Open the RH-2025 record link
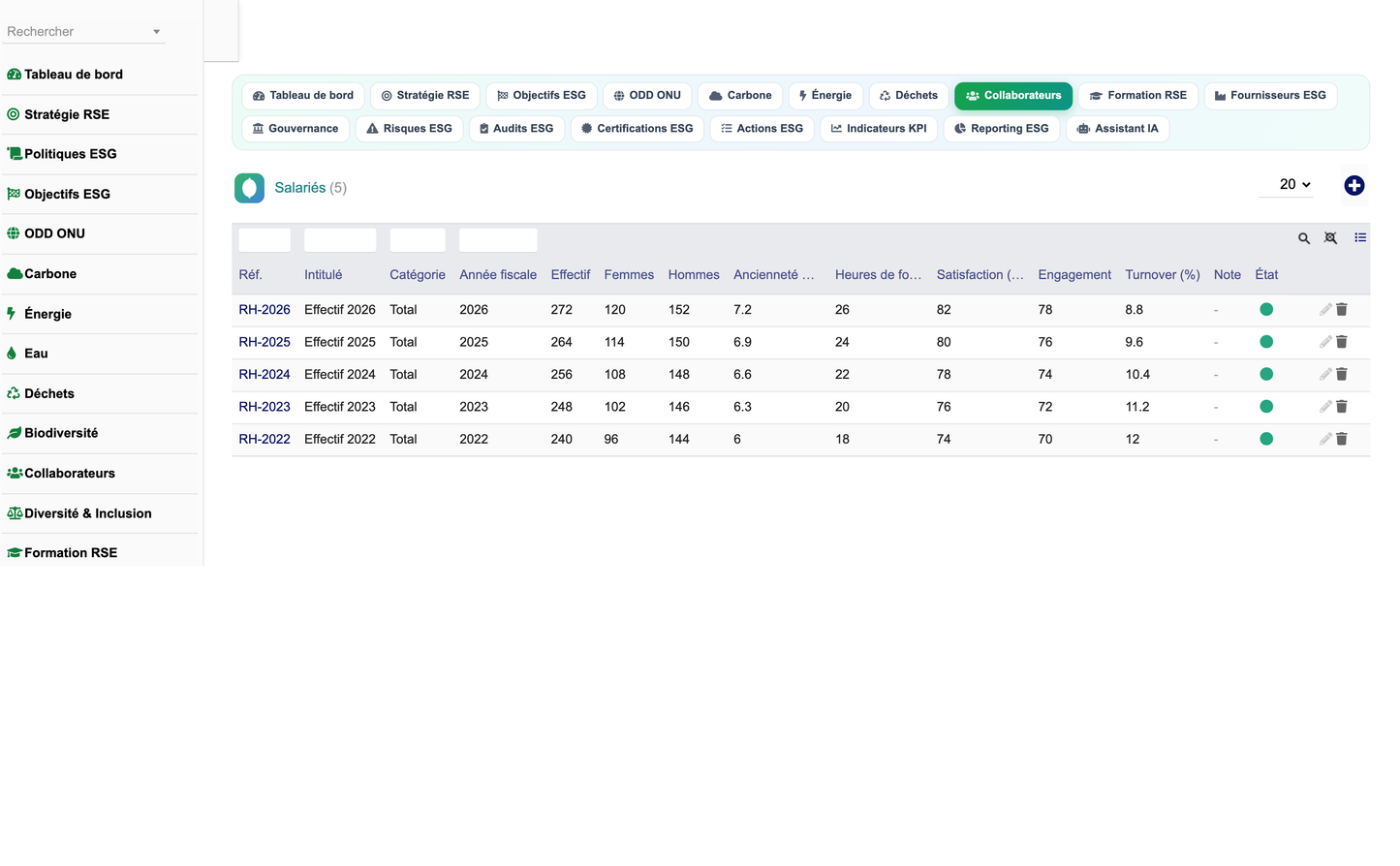 point(264,342)
